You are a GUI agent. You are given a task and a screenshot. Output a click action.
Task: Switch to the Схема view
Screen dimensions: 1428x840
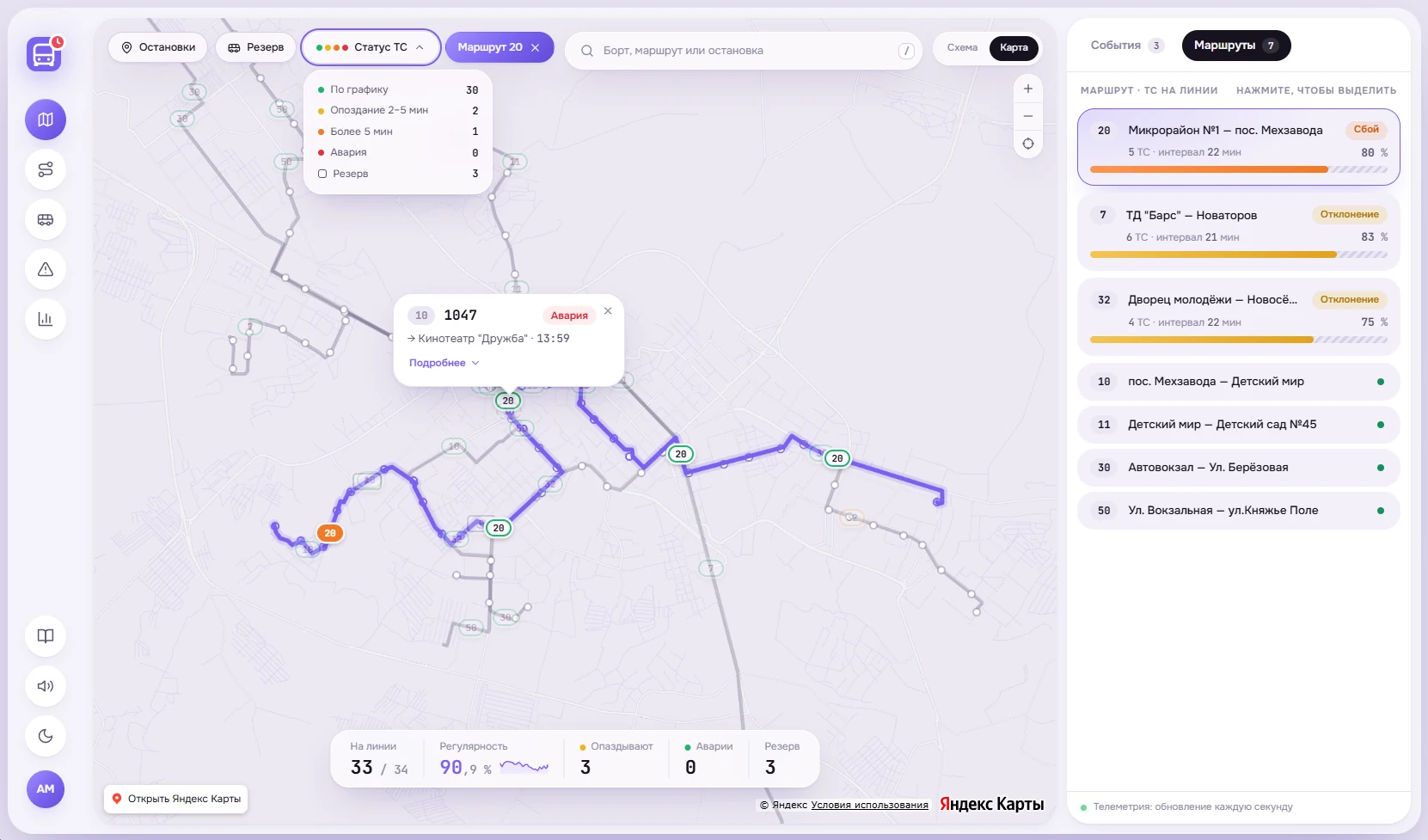(962, 47)
